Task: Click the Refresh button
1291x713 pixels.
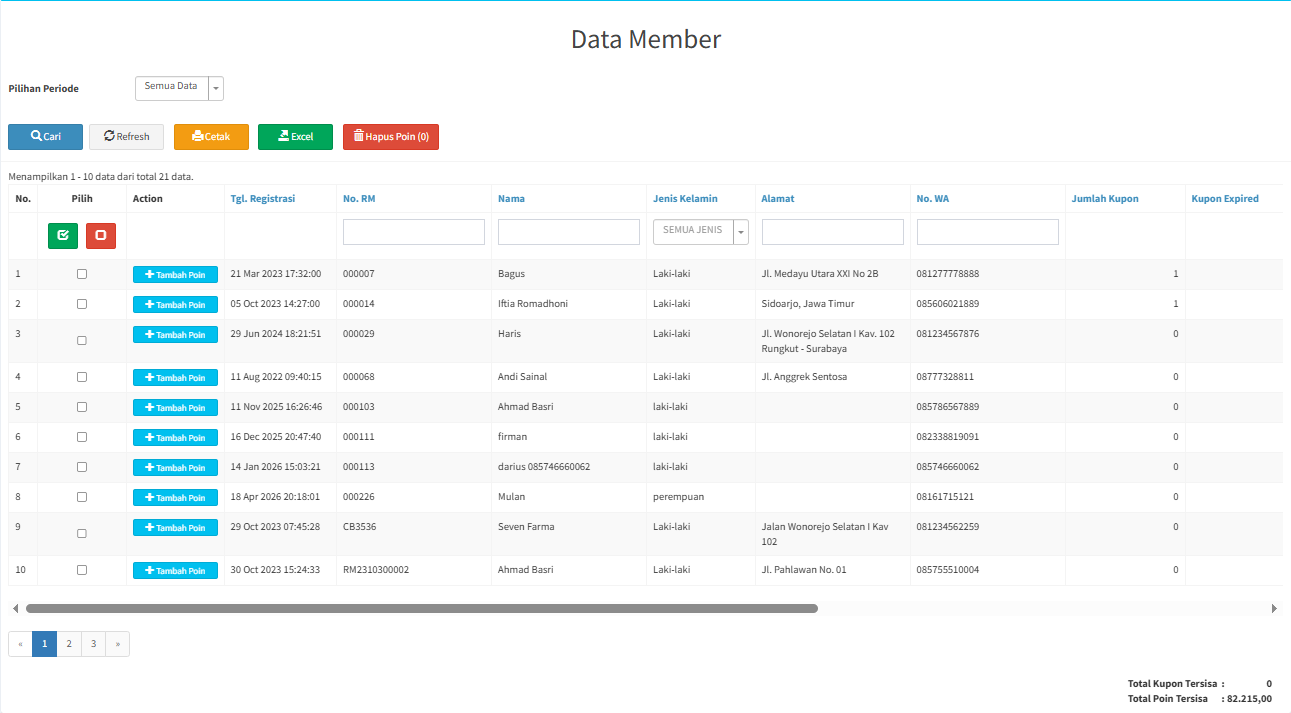Action: coord(126,137)
